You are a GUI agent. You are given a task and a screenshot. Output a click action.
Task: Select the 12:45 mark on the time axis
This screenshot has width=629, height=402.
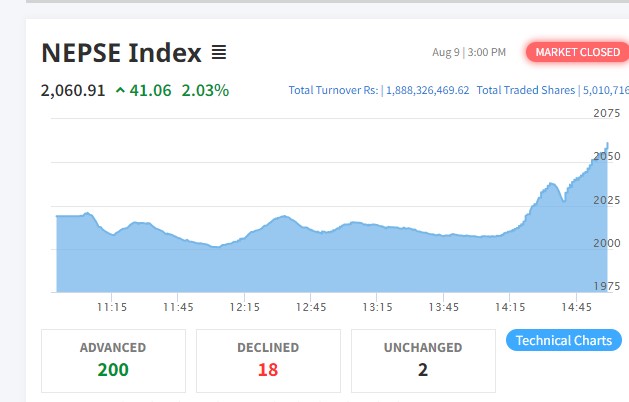tap(311, 307)
